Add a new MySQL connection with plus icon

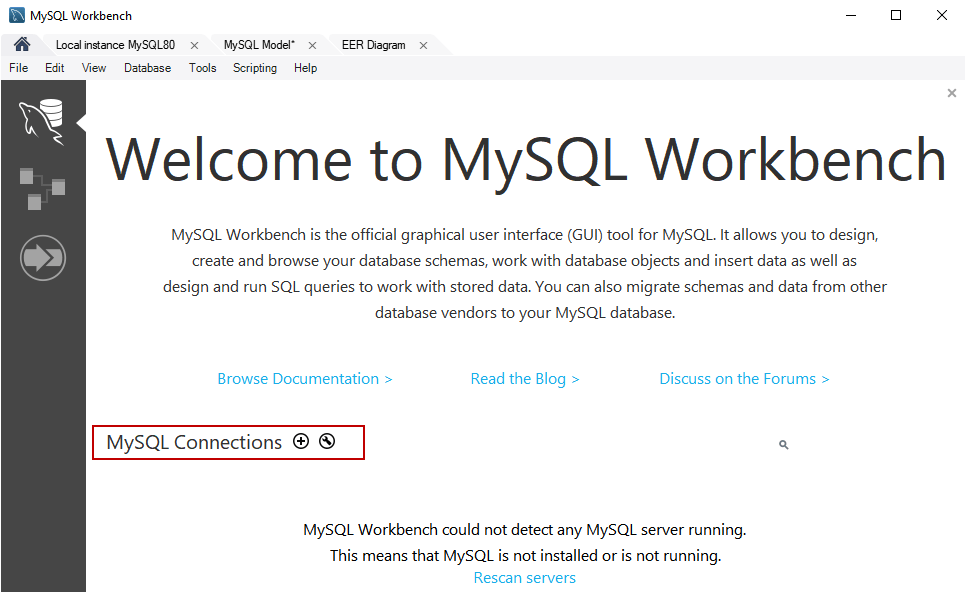point(301,441)
